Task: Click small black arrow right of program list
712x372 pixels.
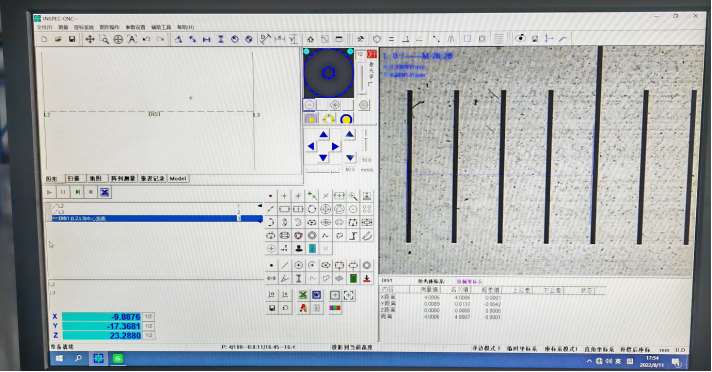Action: click(260, 206)
